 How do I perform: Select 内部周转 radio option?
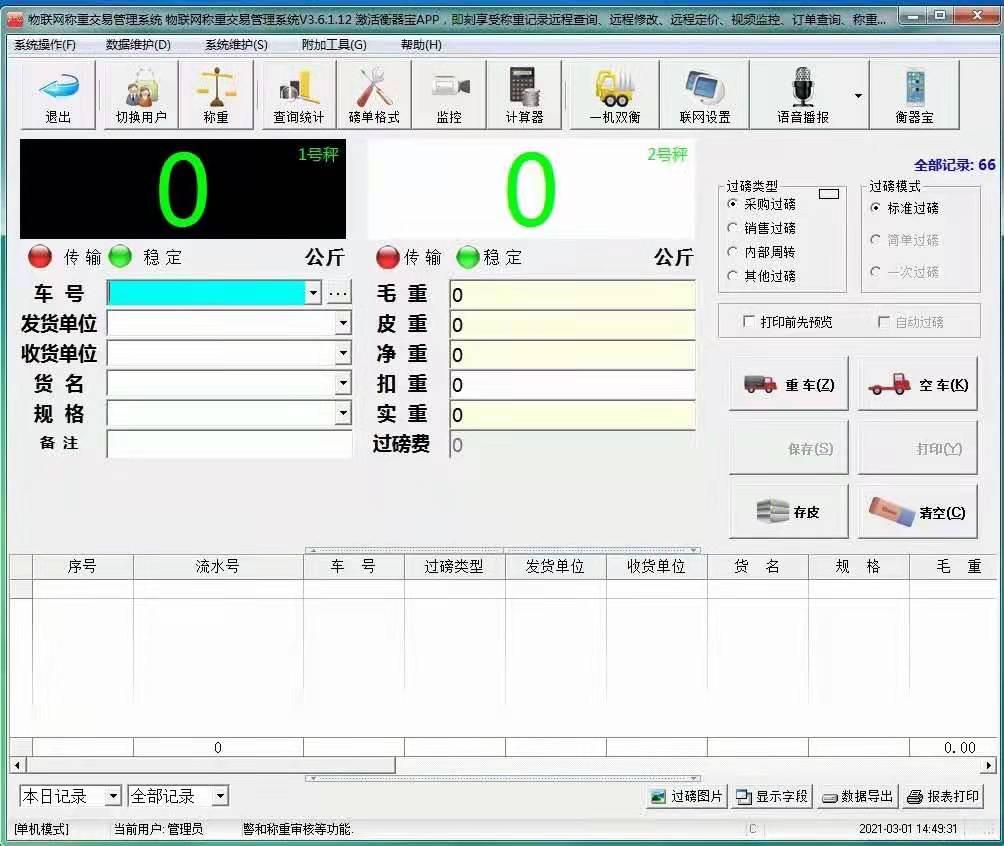click(733, 252)
